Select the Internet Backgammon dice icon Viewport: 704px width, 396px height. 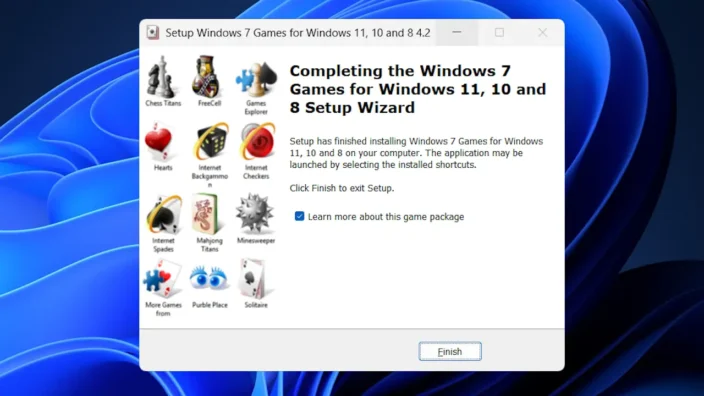coord(210,141)
